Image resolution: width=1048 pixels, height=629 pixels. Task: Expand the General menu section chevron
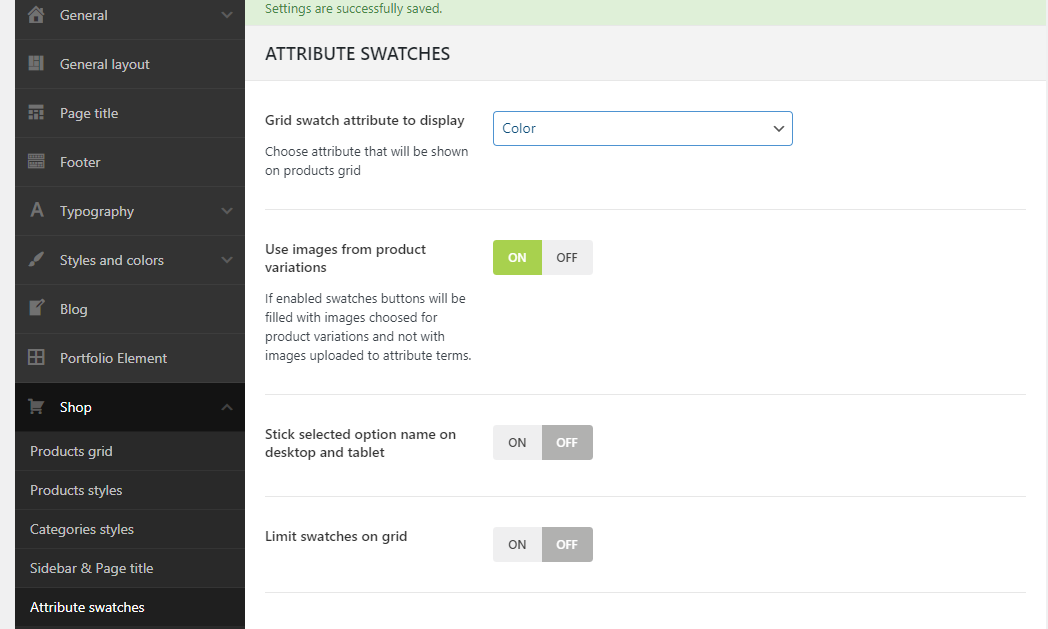click(227, 15)
